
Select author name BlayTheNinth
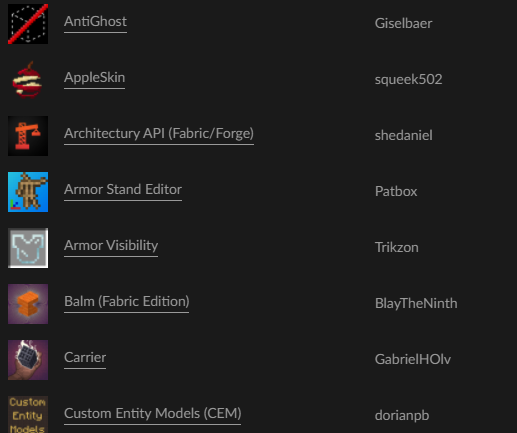coord(416,304)
